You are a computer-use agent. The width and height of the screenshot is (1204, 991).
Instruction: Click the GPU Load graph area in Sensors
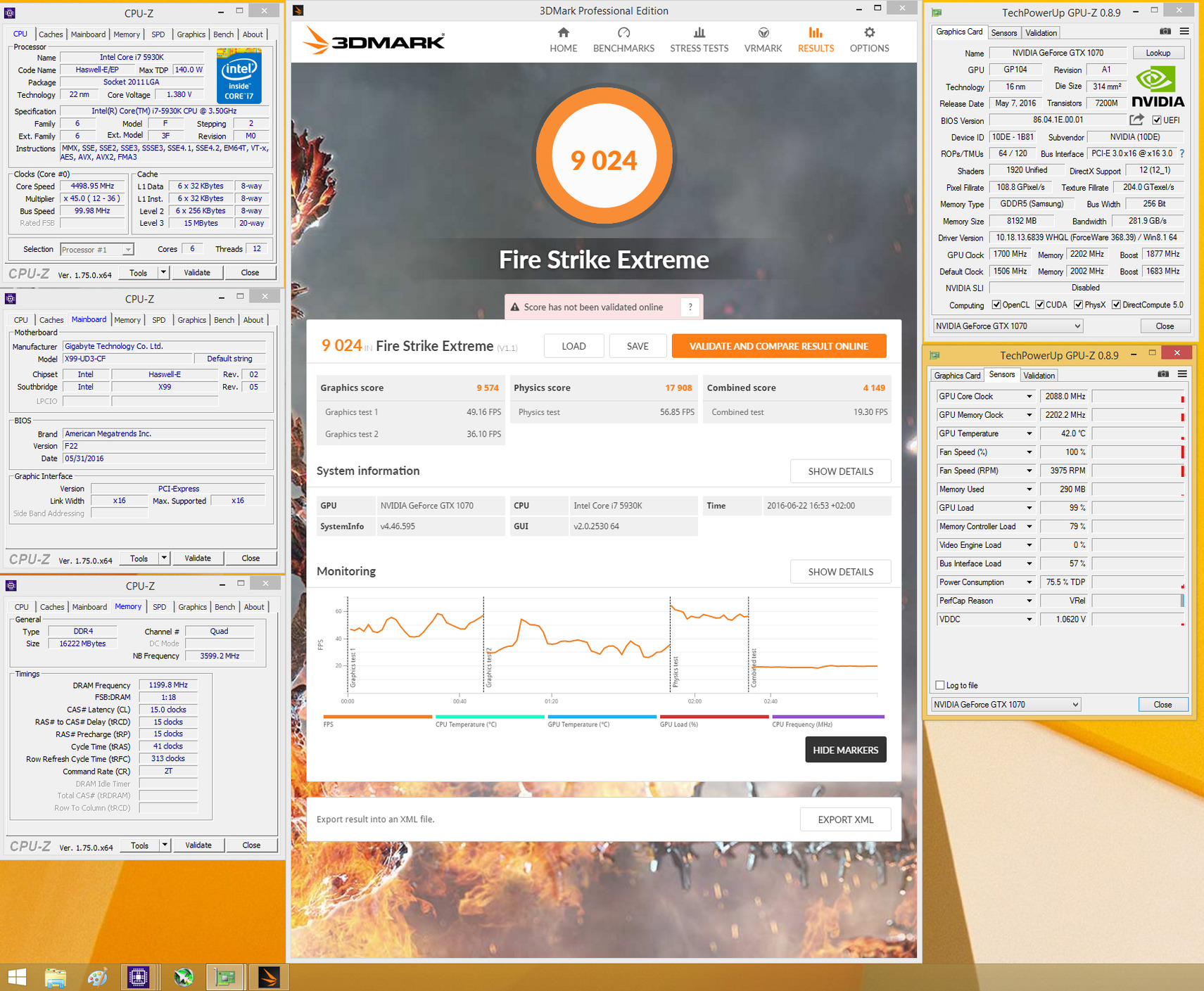[1139, 508]
